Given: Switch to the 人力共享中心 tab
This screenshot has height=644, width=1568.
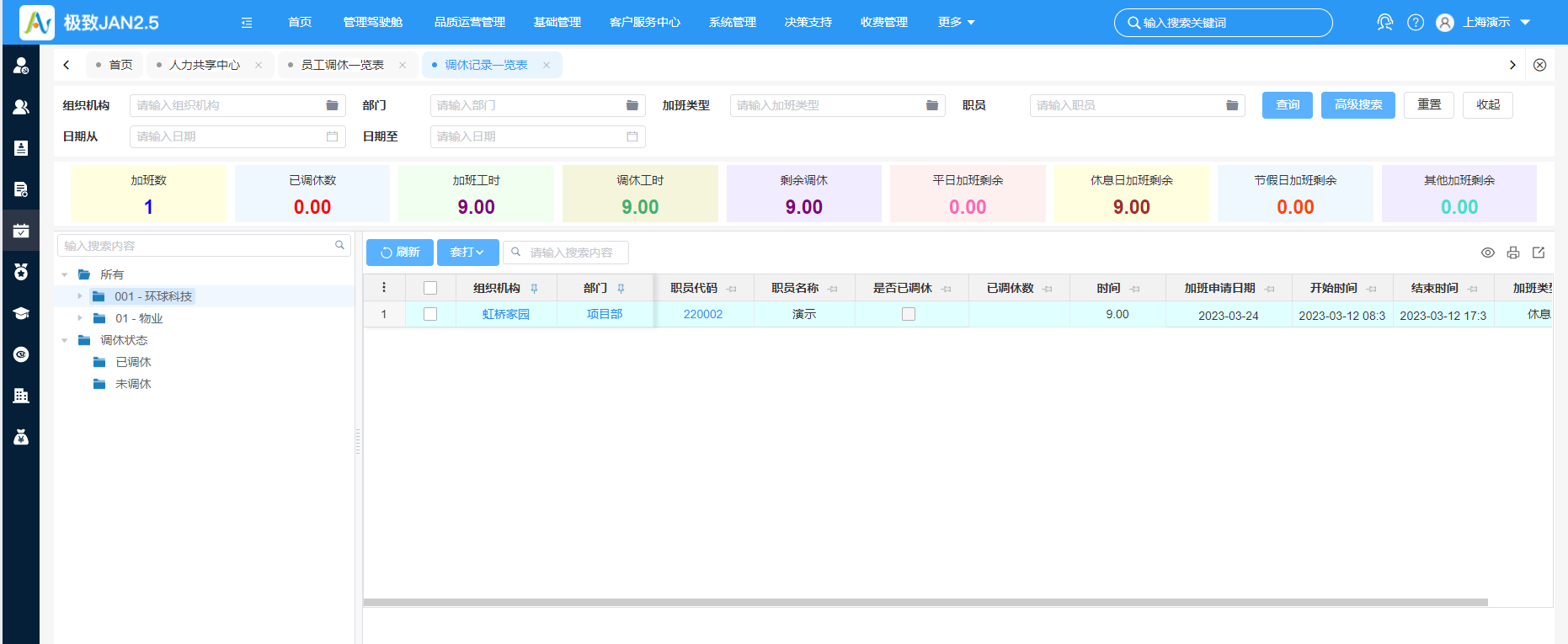Looking at the screenshot, I should pyautogui.click(x=204, y=65).
